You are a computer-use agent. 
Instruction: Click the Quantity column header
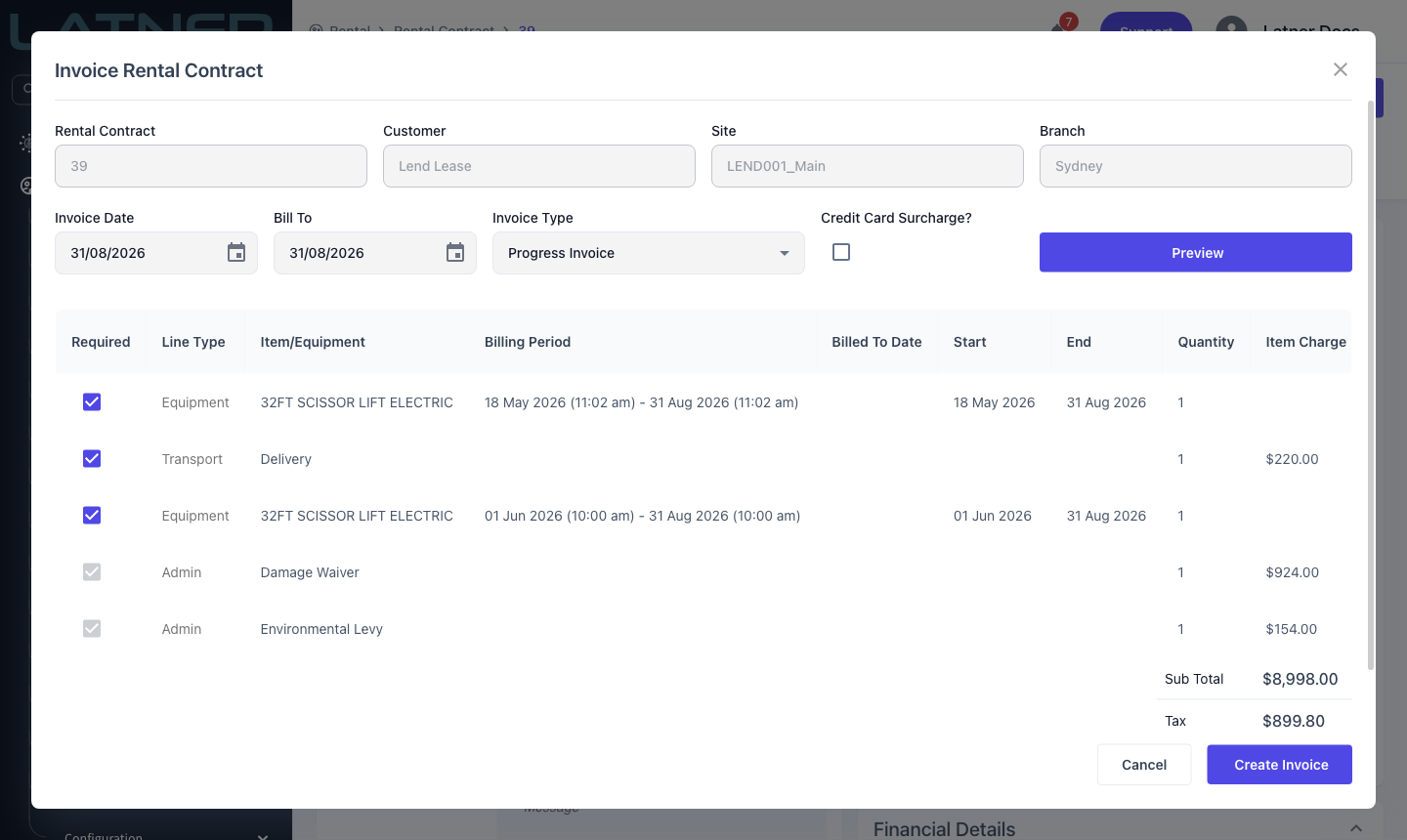(1206, 342)
